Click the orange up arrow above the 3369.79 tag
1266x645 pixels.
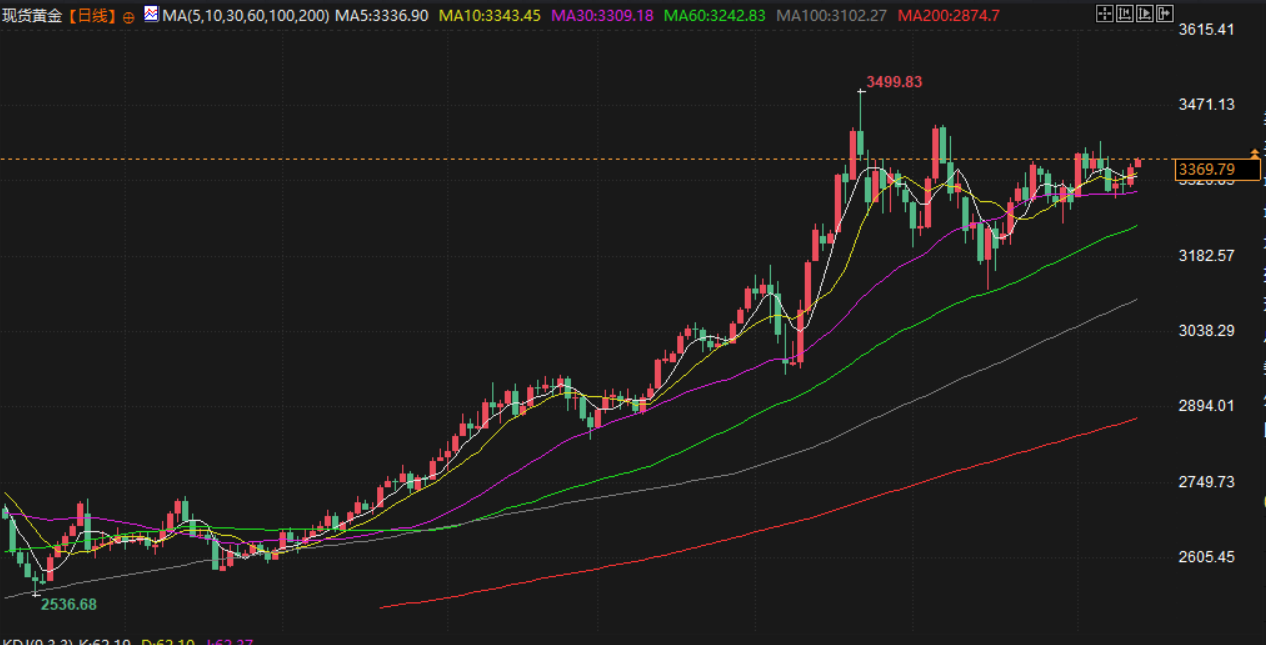click(x=1255, y=153)
